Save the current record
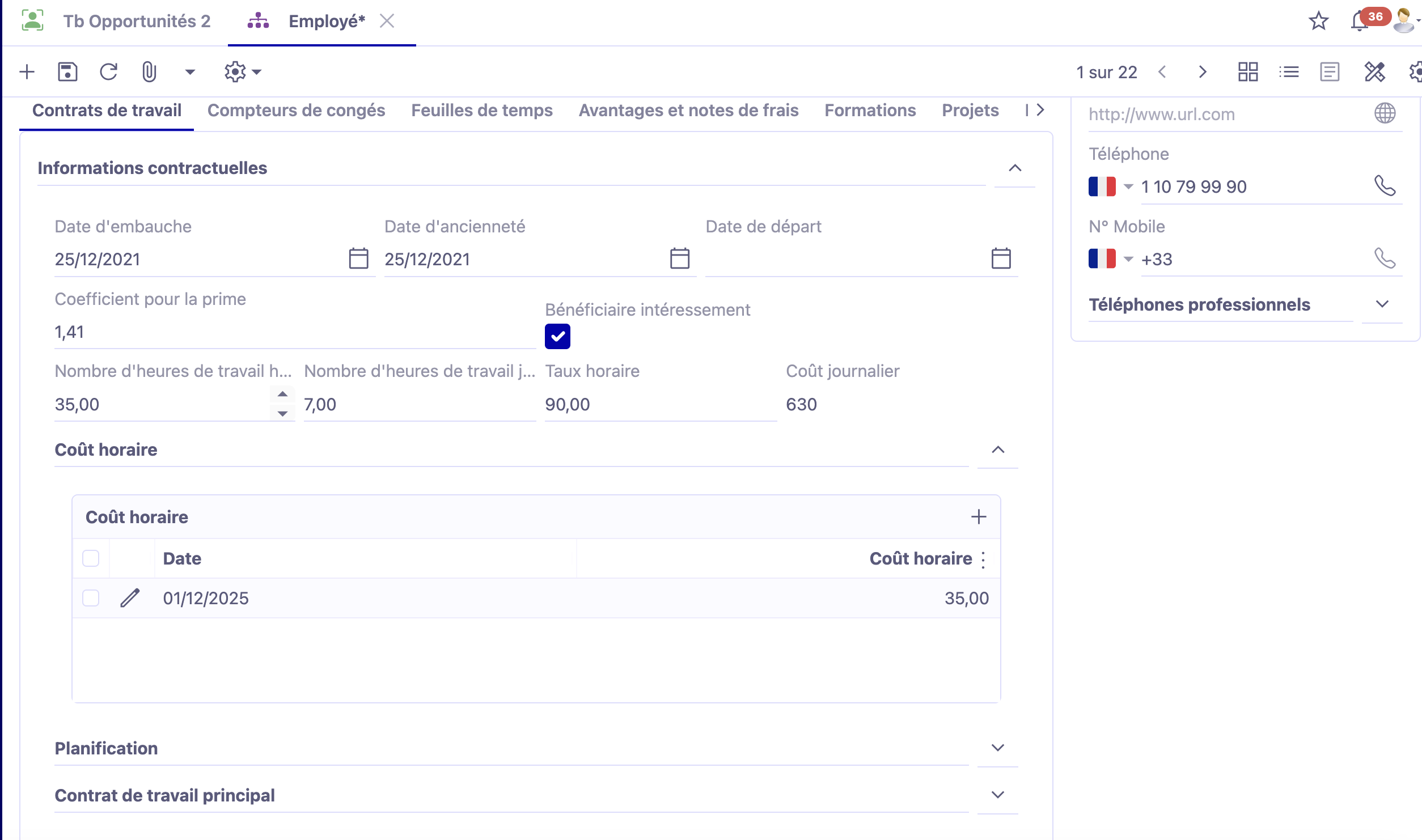This screenshot has height=840, width=1422. tap(68, 72)
